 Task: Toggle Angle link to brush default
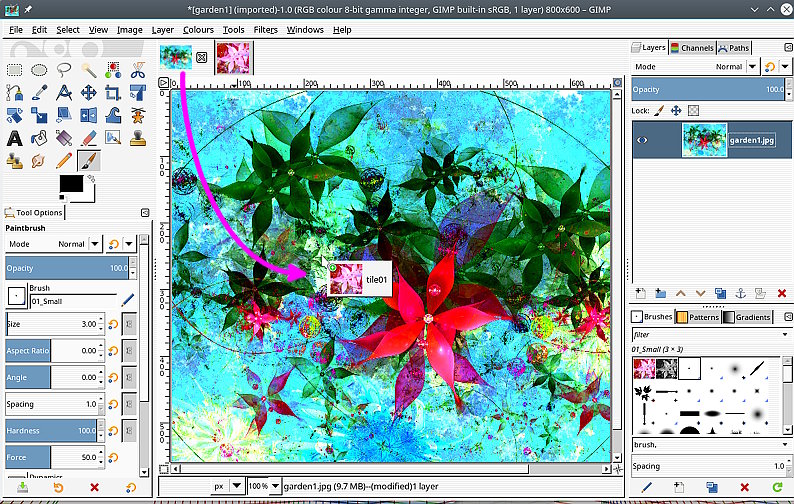coord(129,377)
